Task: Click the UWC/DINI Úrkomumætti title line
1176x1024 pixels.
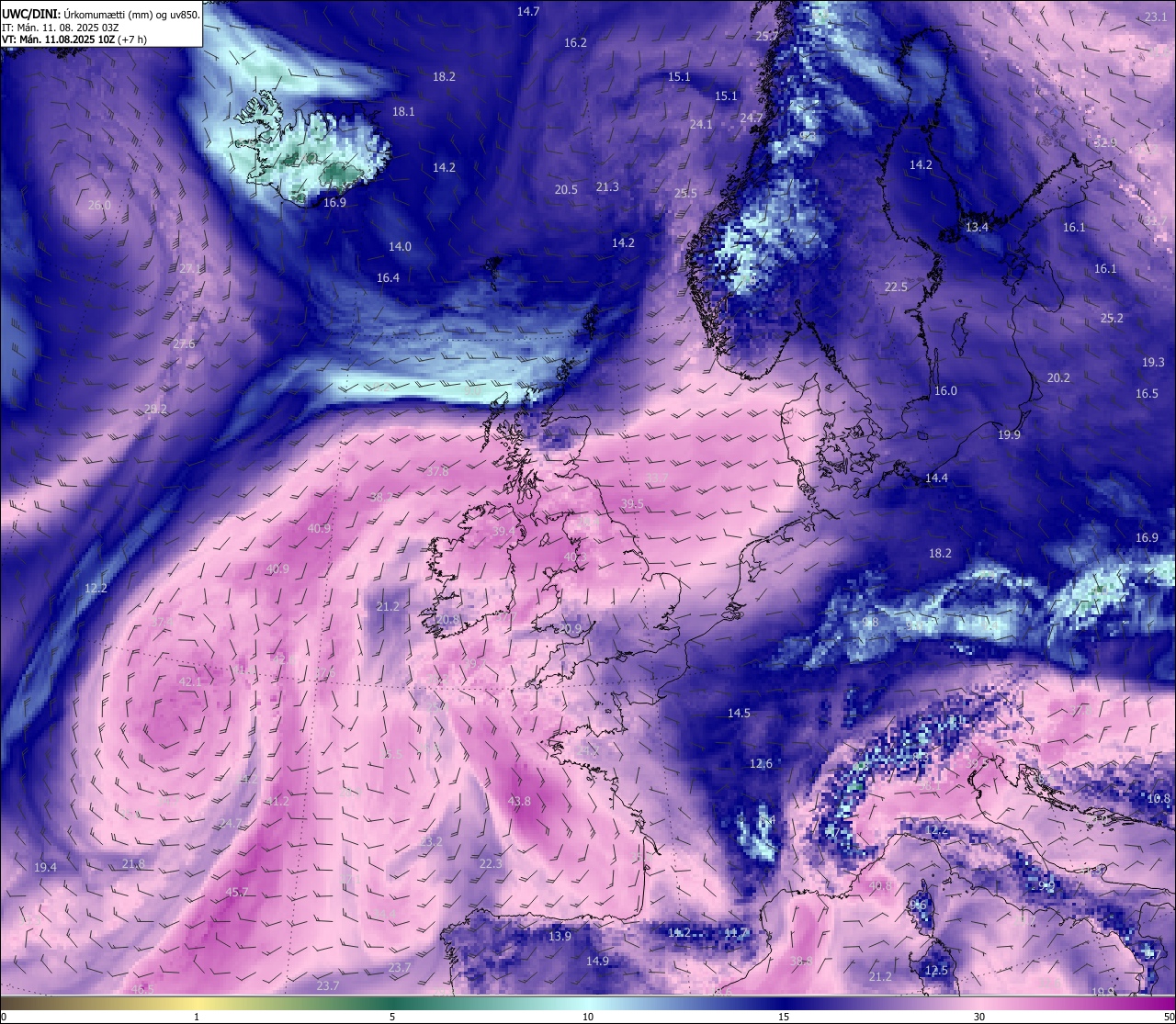Action: coord(100,14)
